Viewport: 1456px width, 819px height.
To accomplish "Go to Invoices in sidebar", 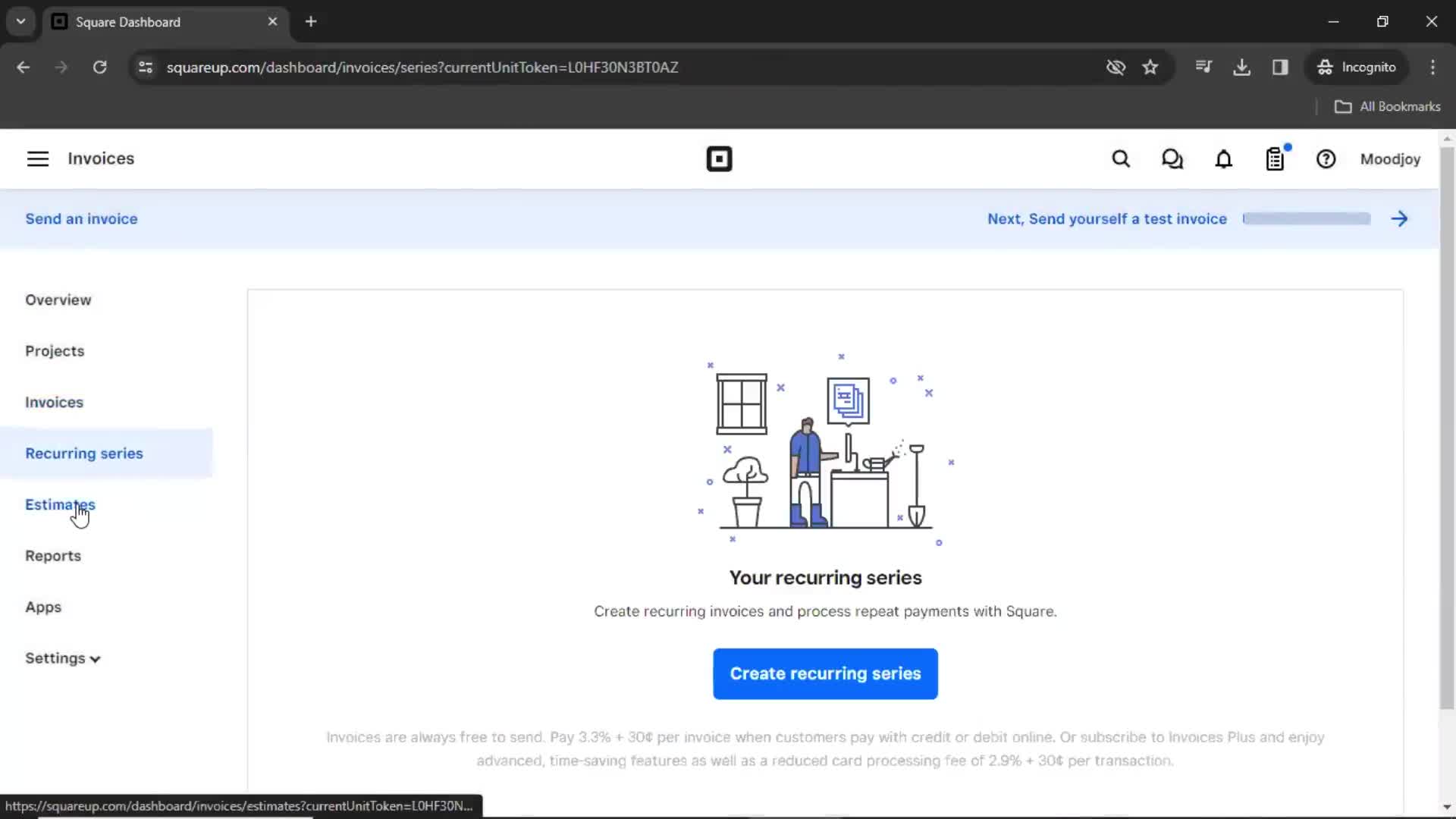I will click(x=54, y=403).
